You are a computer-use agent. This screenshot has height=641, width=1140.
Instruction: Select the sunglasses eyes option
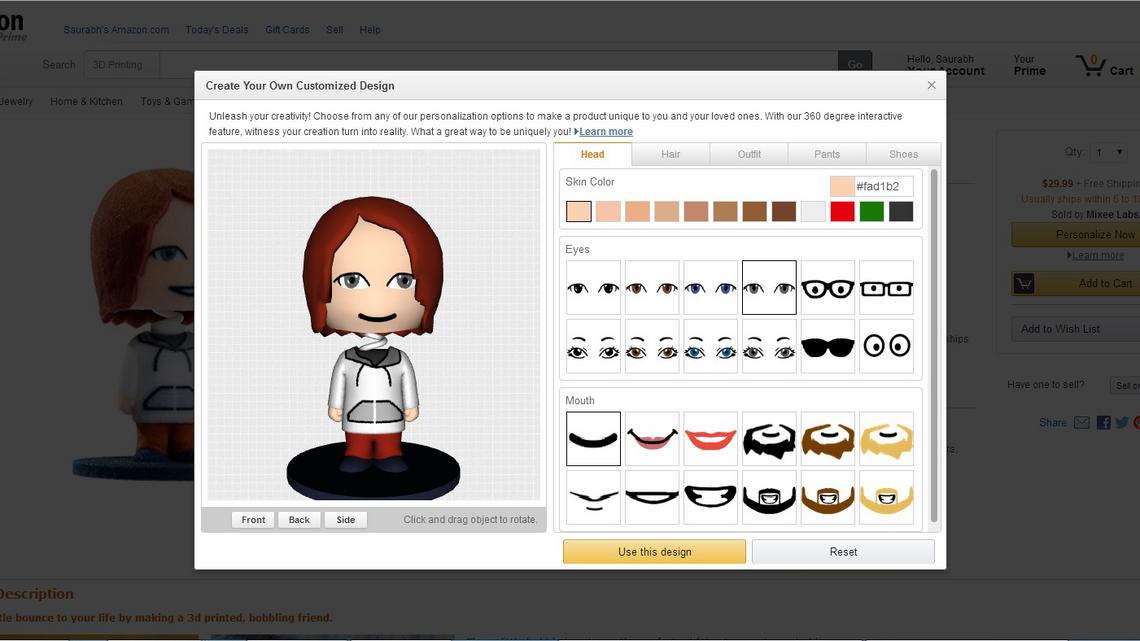pyautogui.click(x=827, y=346)
